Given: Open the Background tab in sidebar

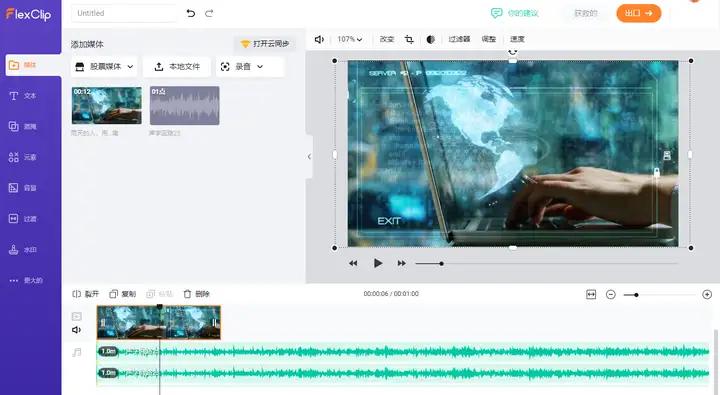Looking at the screenshot, I should click(22, 188).
